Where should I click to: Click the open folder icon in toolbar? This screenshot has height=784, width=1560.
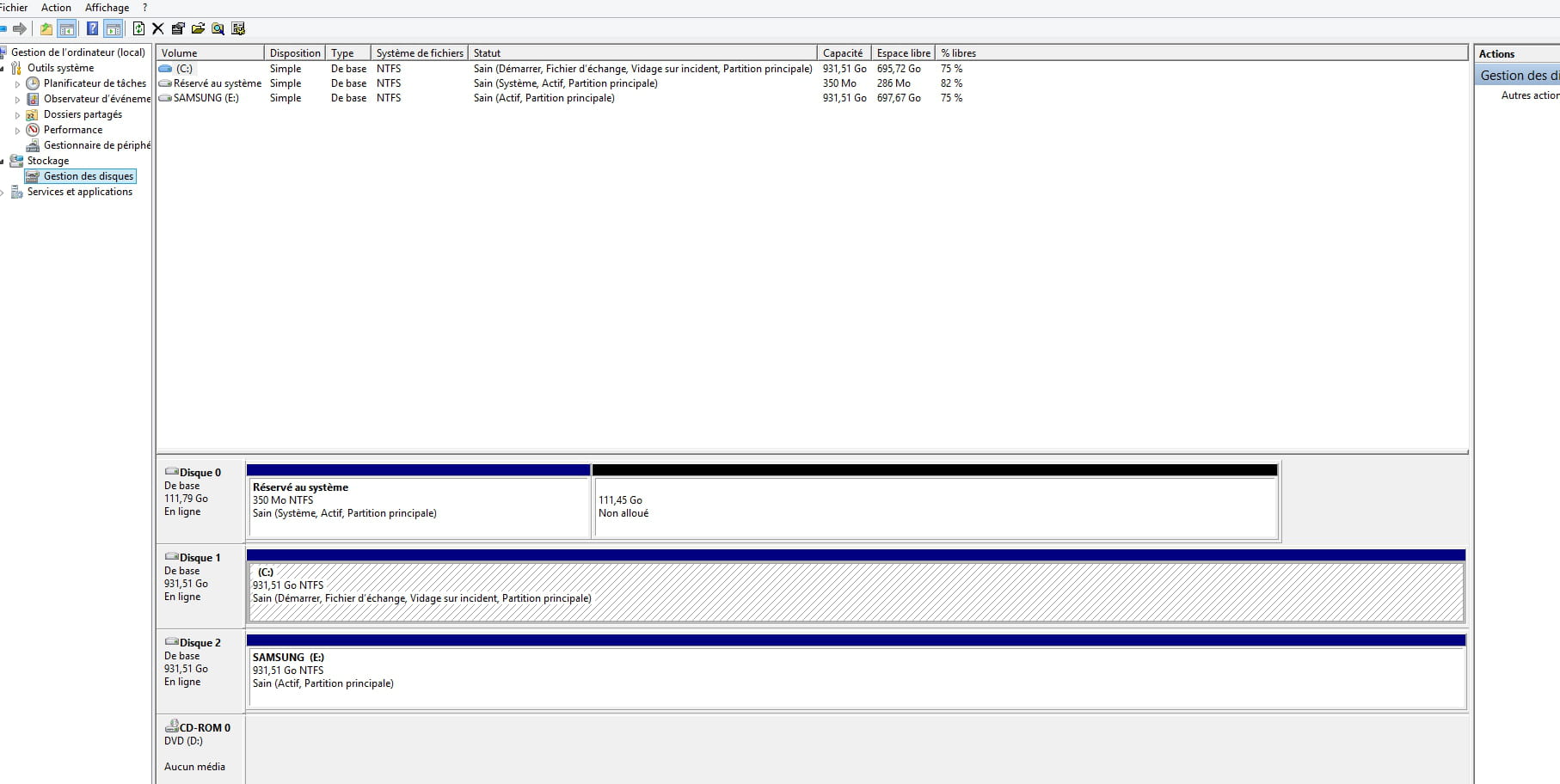tap(198, 29)
